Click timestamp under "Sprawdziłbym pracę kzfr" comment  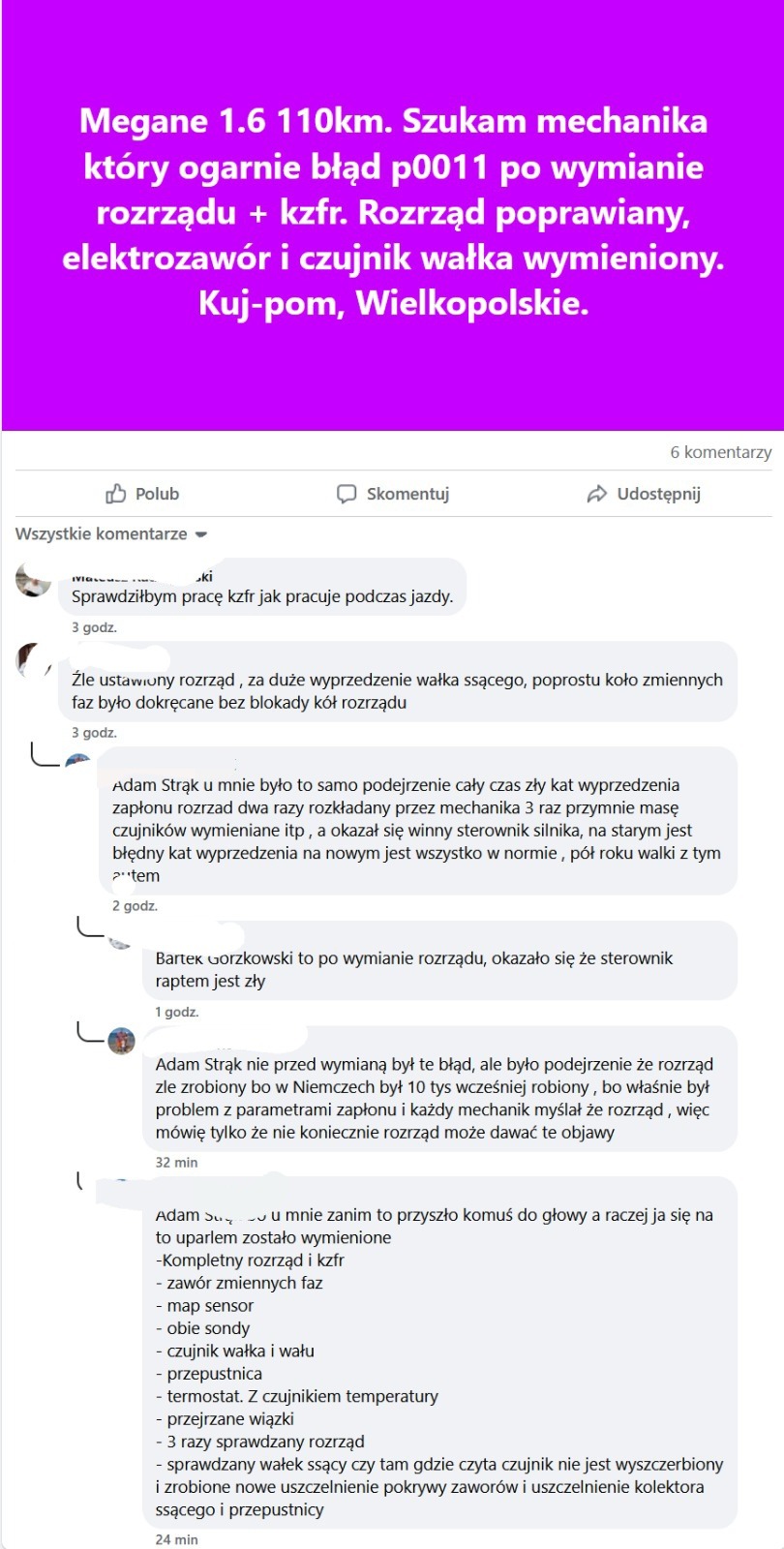point(94,627)
